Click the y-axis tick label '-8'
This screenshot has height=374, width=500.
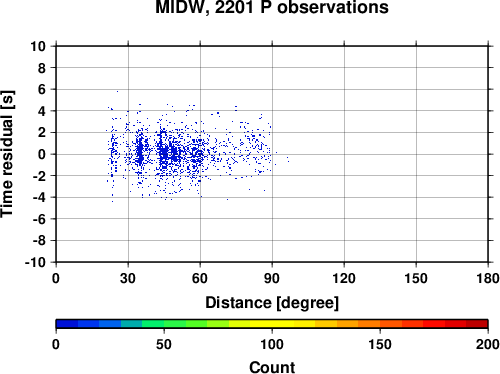point(39,241)
